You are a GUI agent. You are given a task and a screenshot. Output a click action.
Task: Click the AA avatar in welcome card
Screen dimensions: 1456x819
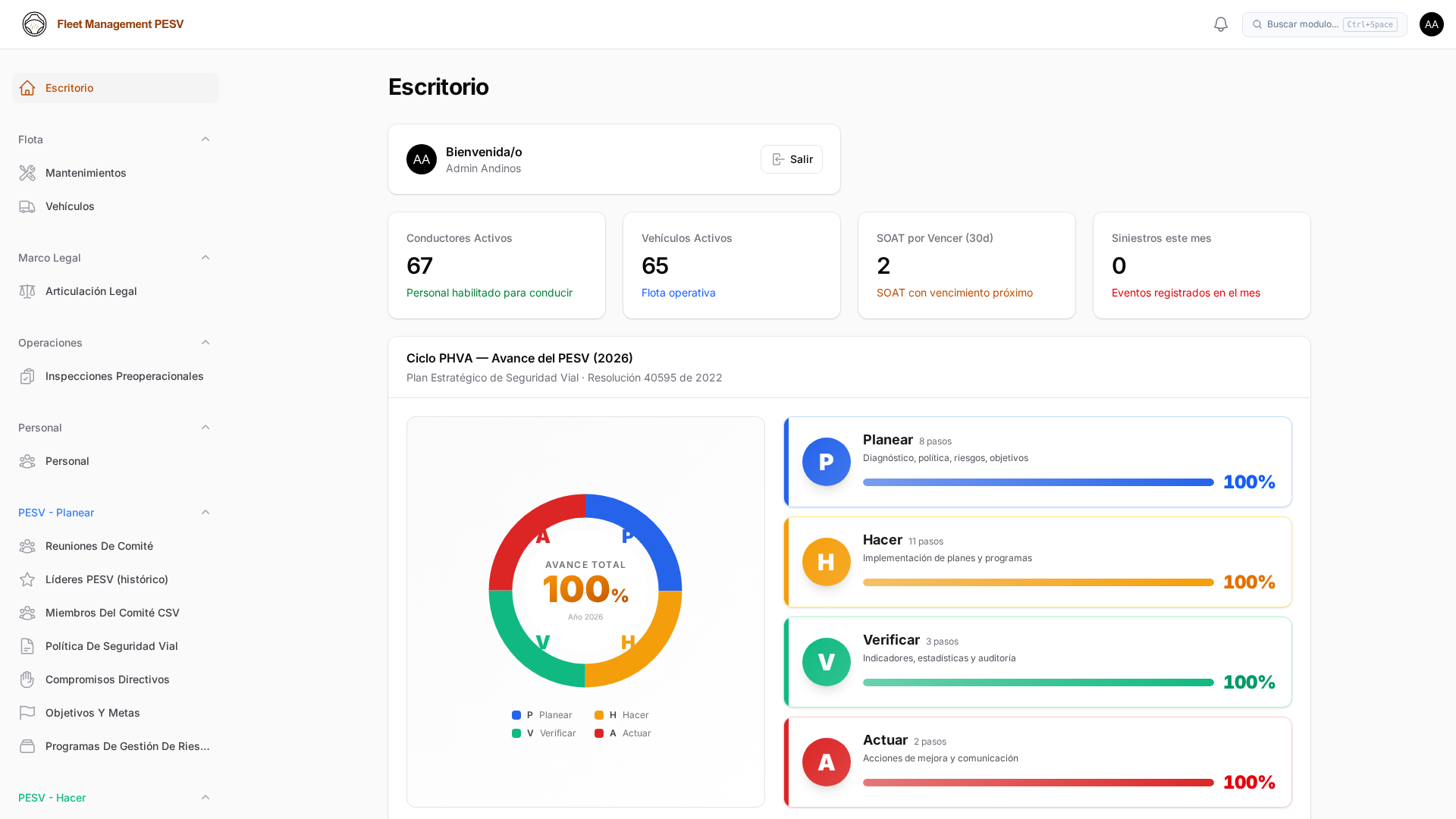[422, 159]
